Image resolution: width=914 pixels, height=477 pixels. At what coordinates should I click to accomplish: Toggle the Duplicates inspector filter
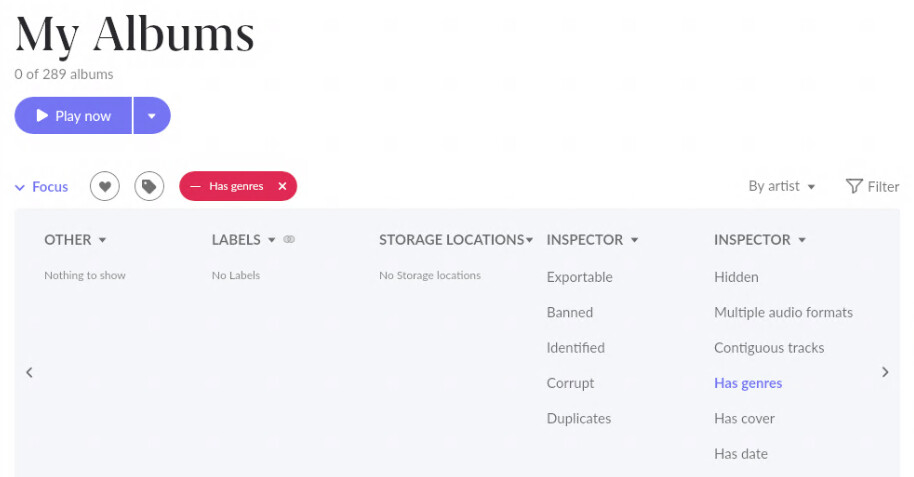(579, 418)
